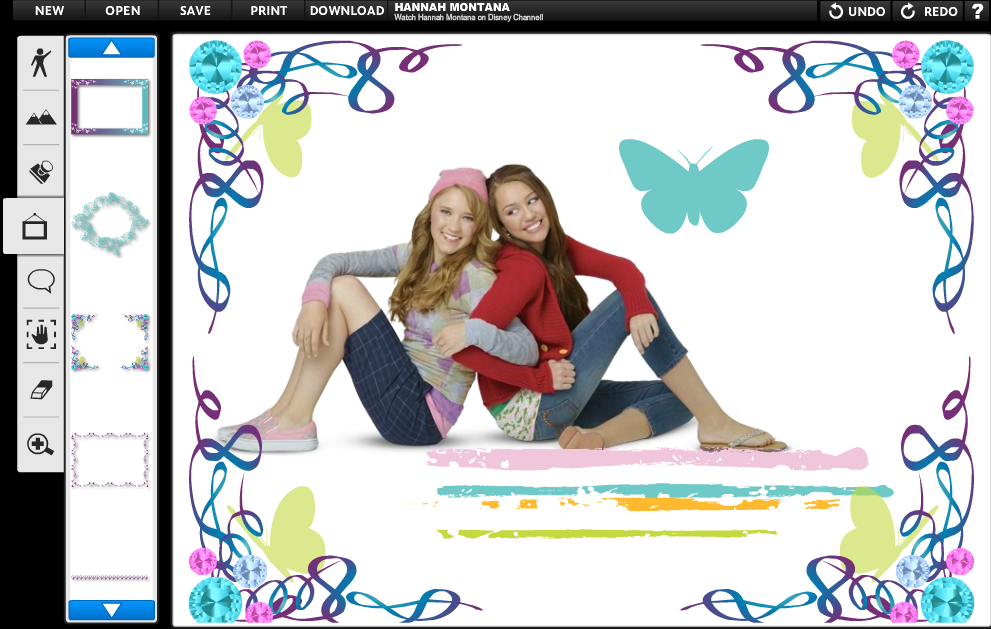The image size is (991, 629).
Task: Choose the purple-teal rectangular frame thumbnail
Action: [x=111, y=106]
